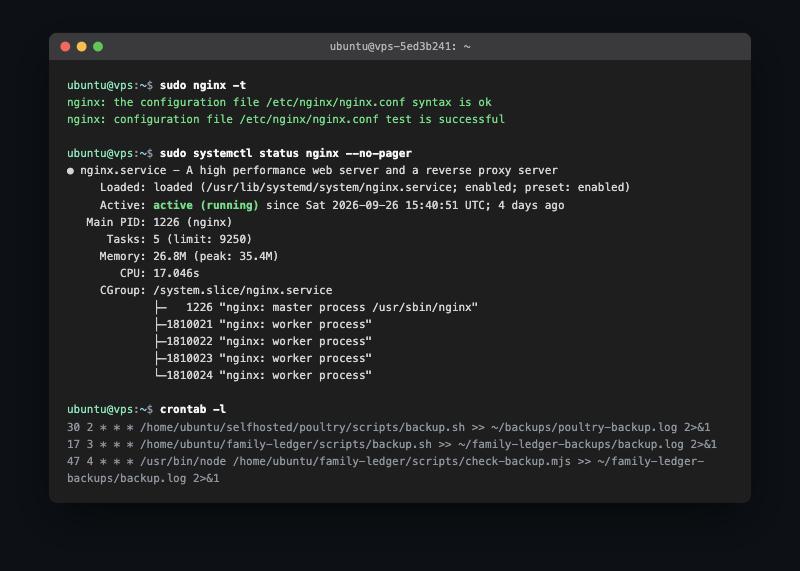This screenshot has height=571, width=800.
Task: Click the 1810022 worker process row
Action: (x=263, y=341)
